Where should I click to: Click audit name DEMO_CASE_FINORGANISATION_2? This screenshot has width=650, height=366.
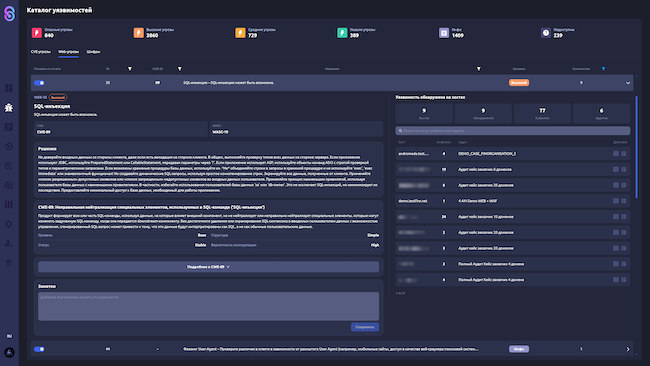pos(487,154)
